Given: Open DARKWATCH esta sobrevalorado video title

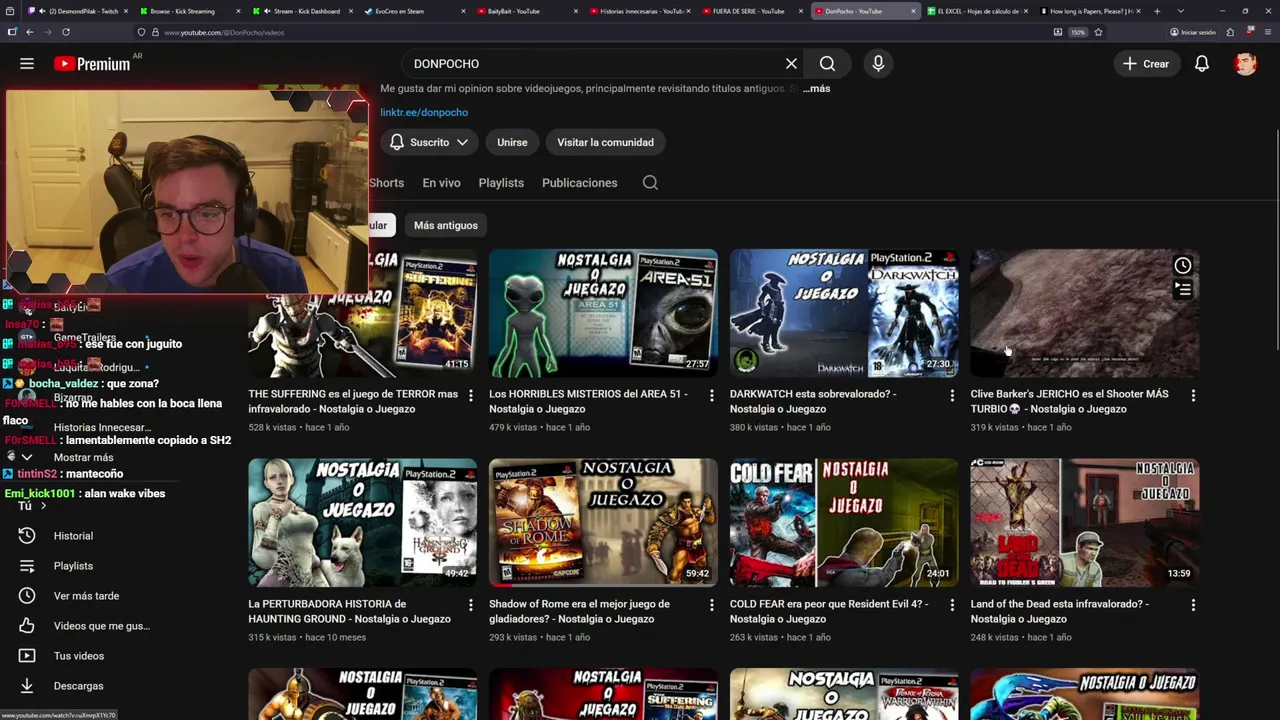Looking at the screenshot, I should coord(813,401).
